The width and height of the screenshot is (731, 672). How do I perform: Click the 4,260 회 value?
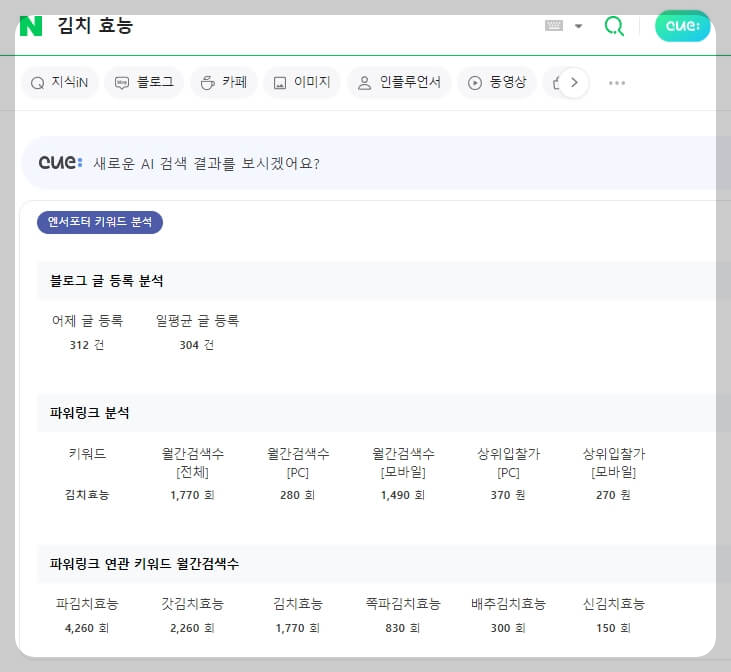[x=87, y=628]
